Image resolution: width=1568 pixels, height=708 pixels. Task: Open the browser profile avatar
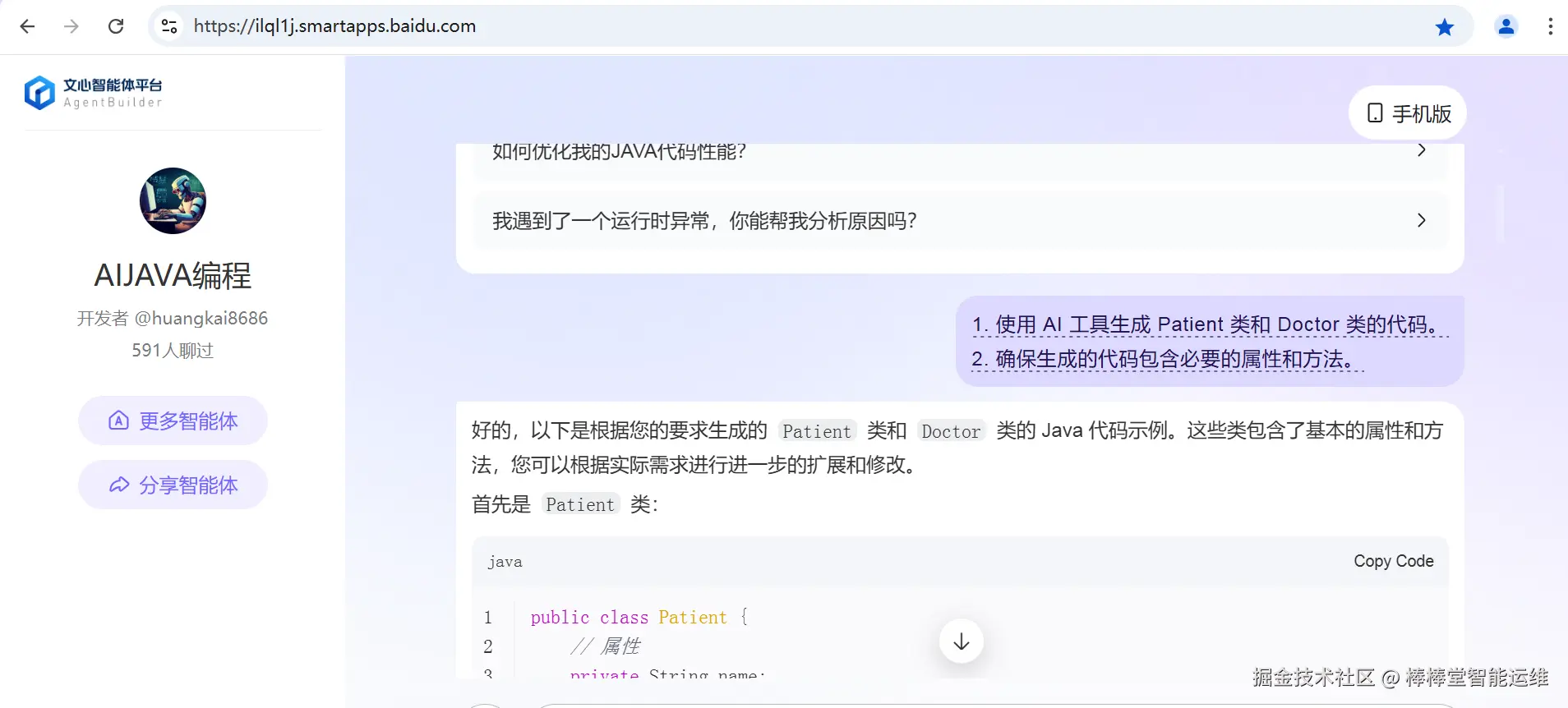click(1506, 26)
